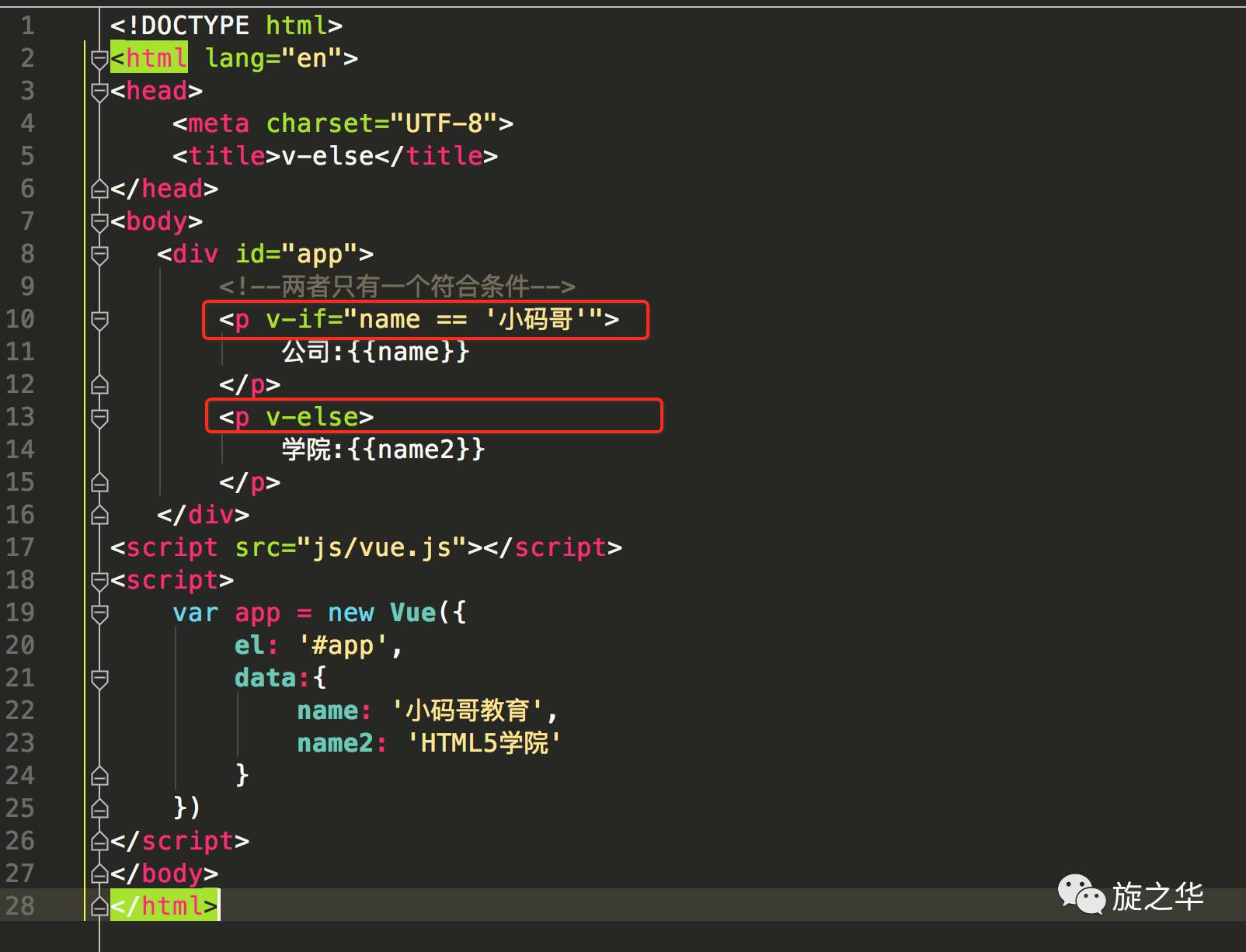Click the '小码哥教育' string value
1246x952 pixels.
468,711
